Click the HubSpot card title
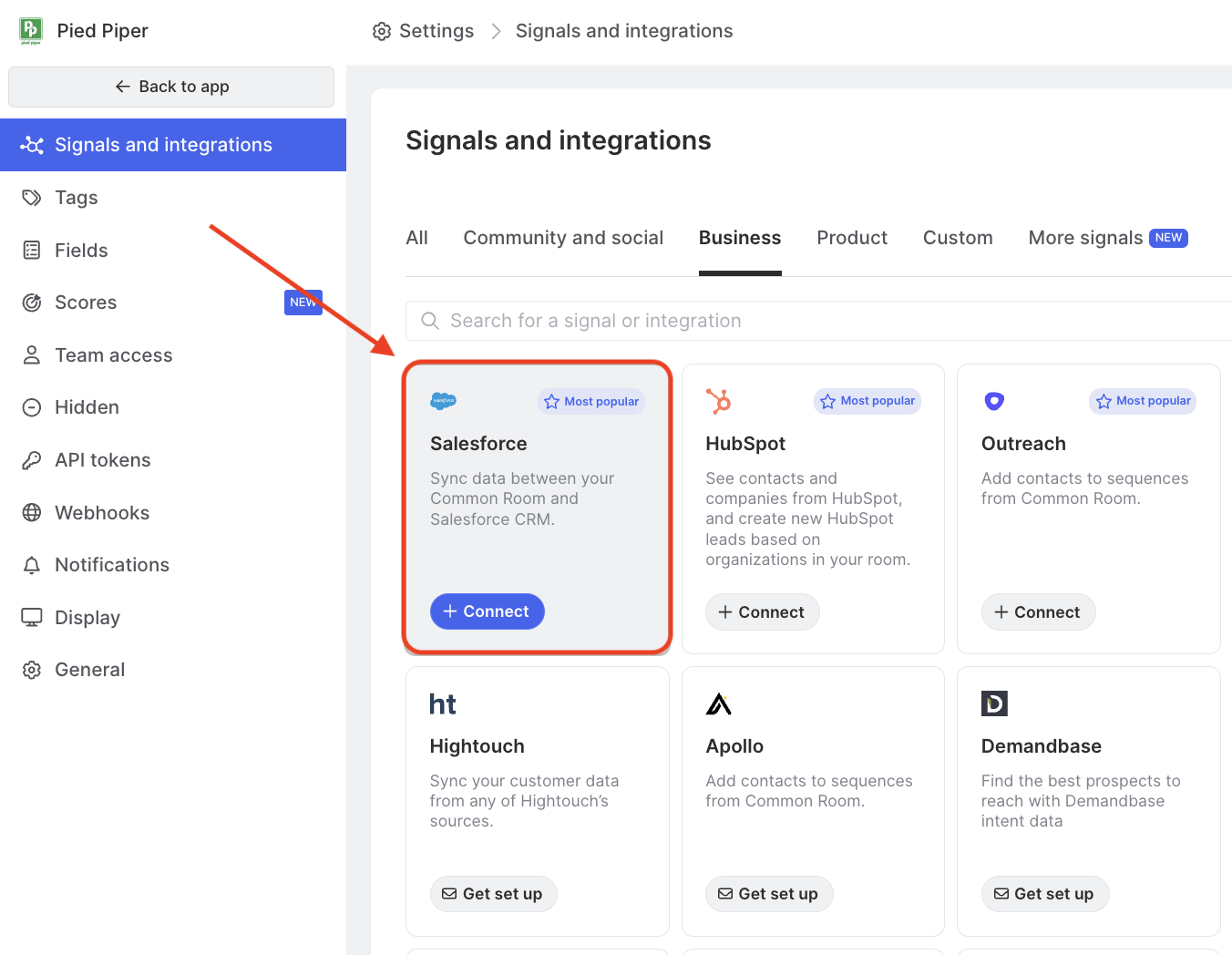 tap(745, 444)
